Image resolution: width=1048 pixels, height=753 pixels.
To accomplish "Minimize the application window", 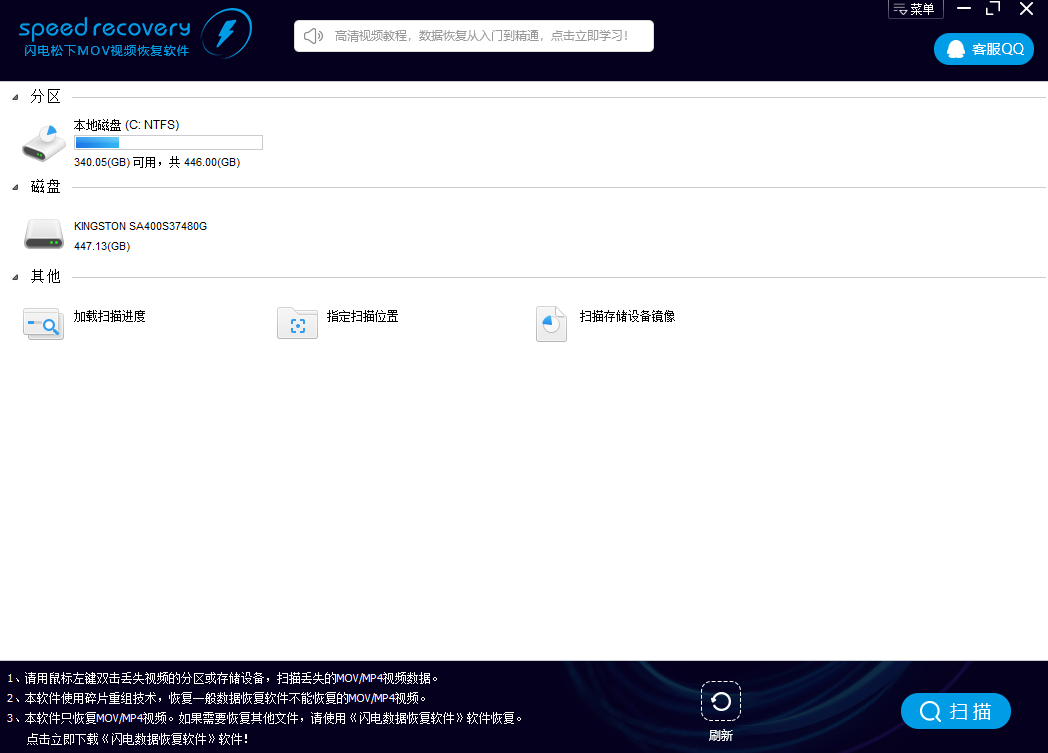I will tap(964, 9).
